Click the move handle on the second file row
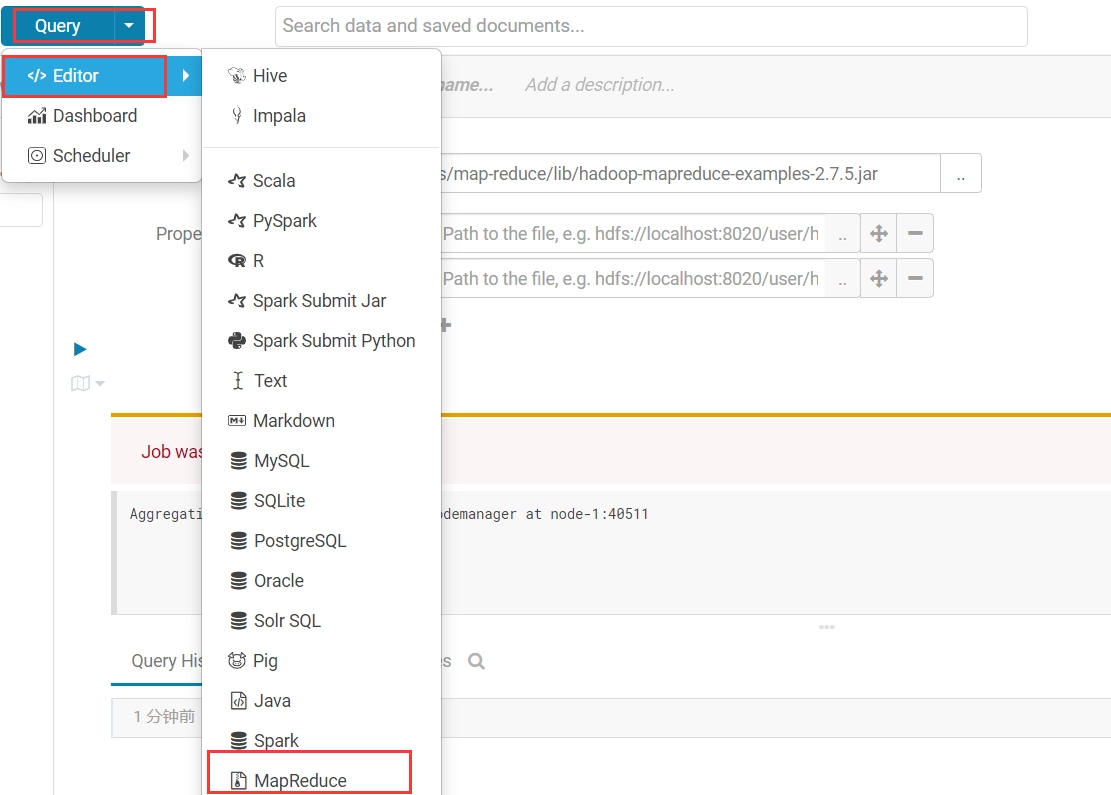Image resolution: width=1111 pixels, height=795 pixels. coord(879,278)
